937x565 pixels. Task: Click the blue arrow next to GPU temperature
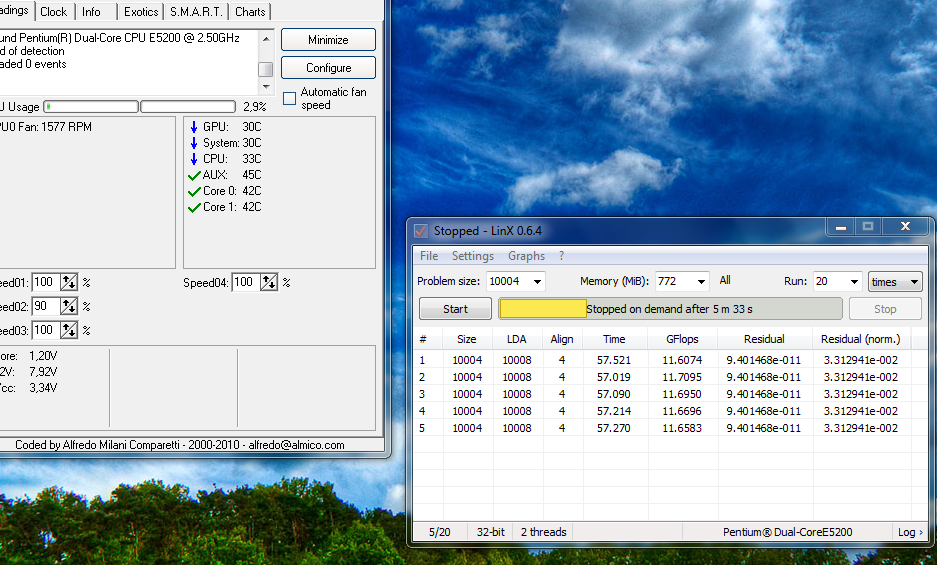pyautogui.click(x=194, y=127)
